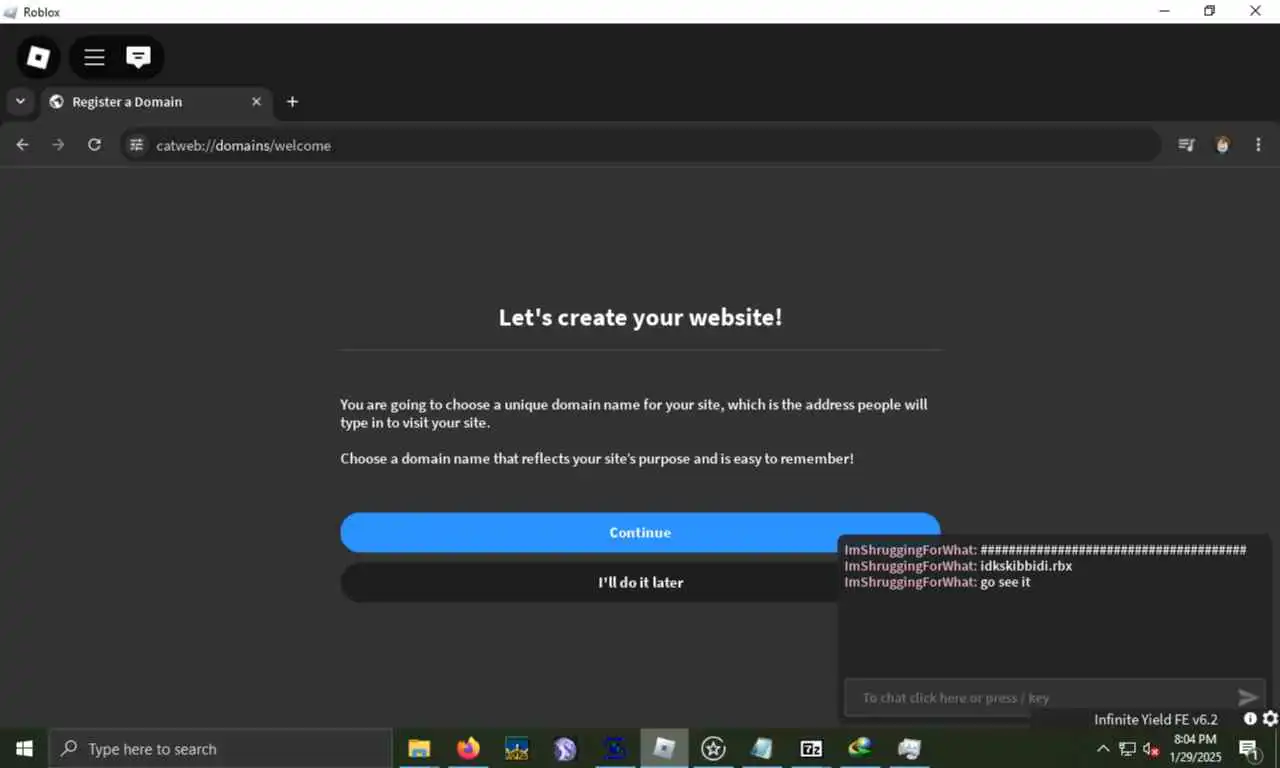Open the muted volume tray icon
Image resolution: width=1280 pixels, height=768 pixels.
pyautogui.click(x=1151, y=749)
